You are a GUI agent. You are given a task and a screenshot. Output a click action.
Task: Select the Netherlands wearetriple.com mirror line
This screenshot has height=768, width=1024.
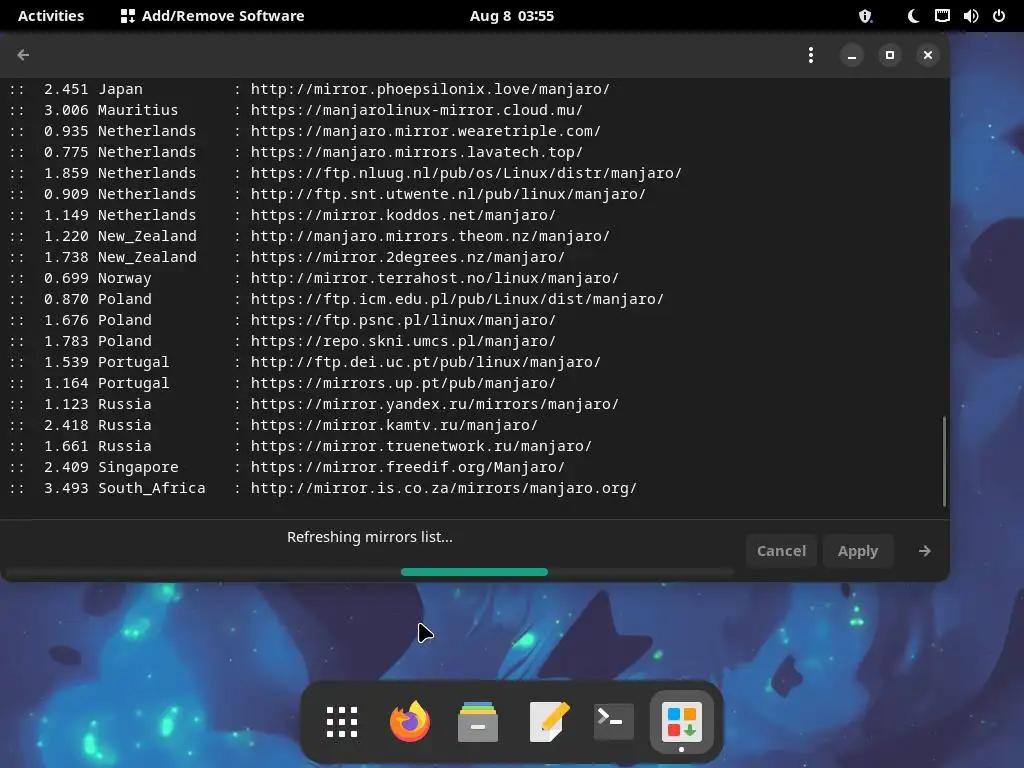(x=306, y=131)
